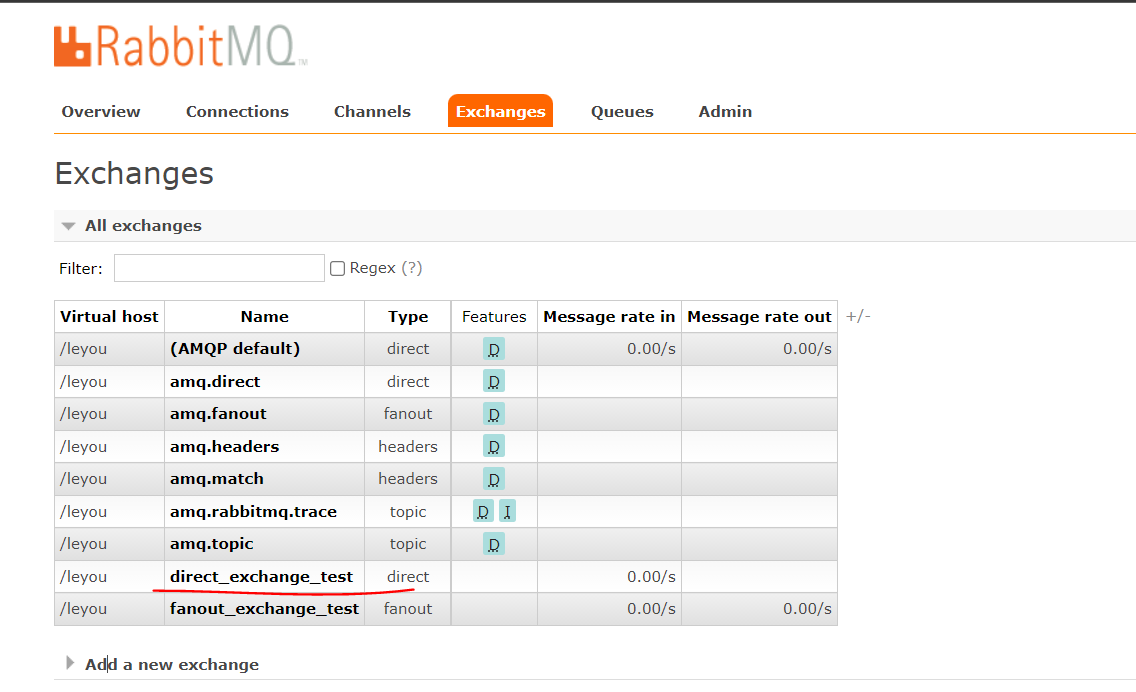Image resolution: width=1136 pixels, height=692 pixels.
Task: Open the Queues tab
Action: 622,112
